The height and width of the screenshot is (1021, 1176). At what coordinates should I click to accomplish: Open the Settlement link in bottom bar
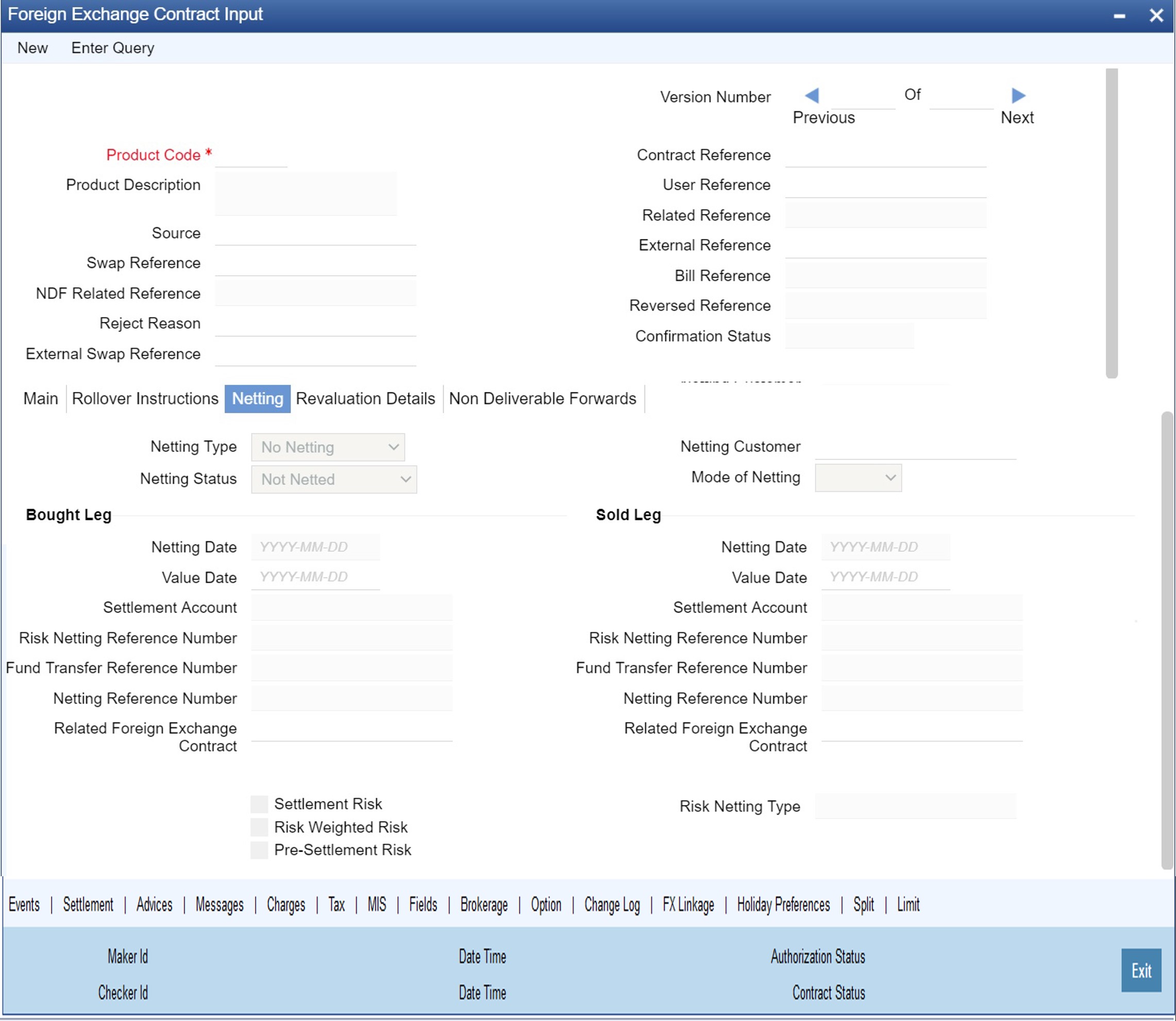(x=88, y=904)
